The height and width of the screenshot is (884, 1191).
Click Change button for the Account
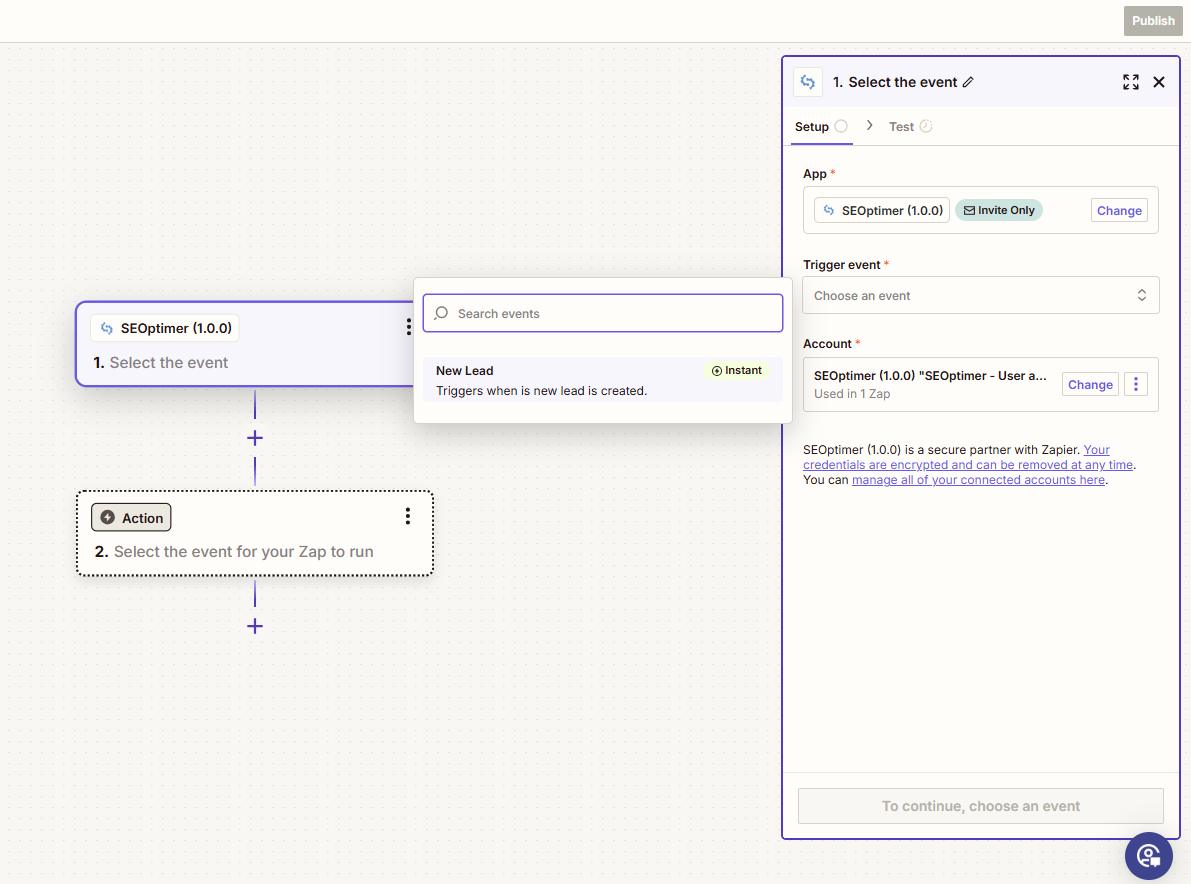coord(1089,384)
